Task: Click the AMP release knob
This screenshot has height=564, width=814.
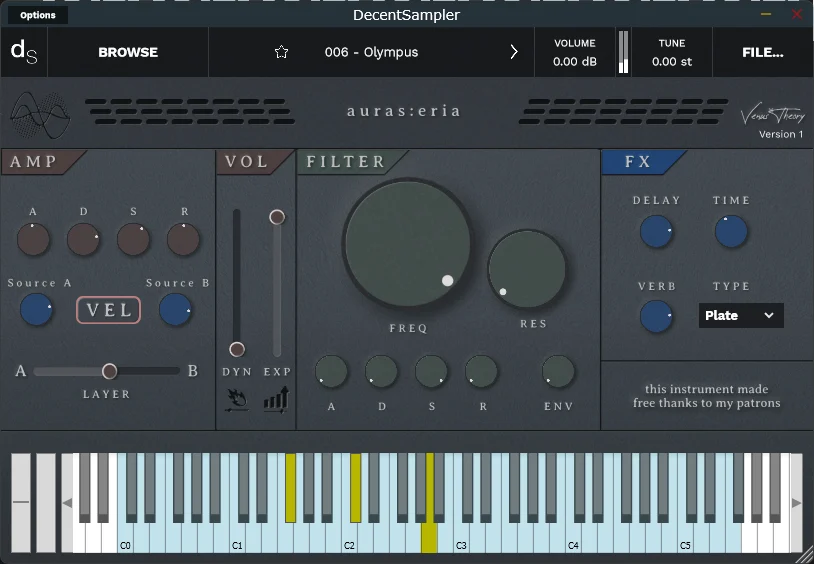Action: coord(183,239)
